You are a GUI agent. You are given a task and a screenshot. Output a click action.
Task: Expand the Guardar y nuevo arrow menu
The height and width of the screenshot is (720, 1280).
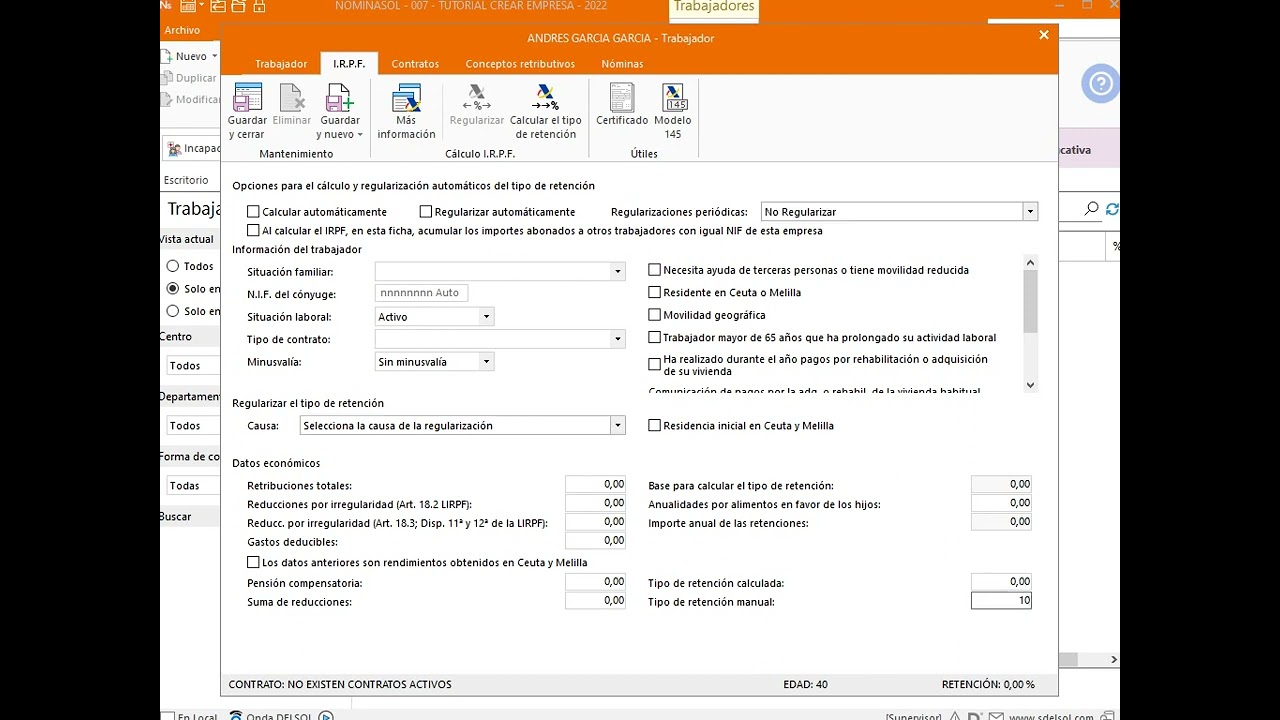tap(359, 134)
